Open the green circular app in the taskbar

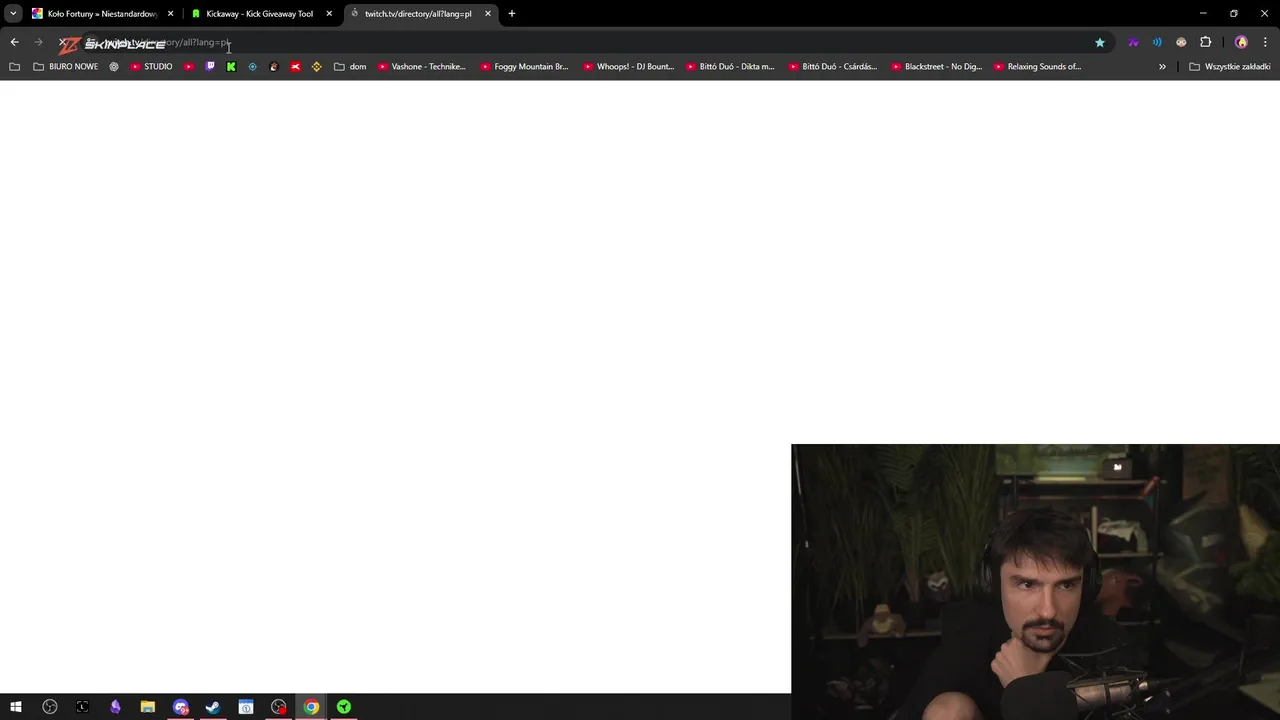click(344, 707)
